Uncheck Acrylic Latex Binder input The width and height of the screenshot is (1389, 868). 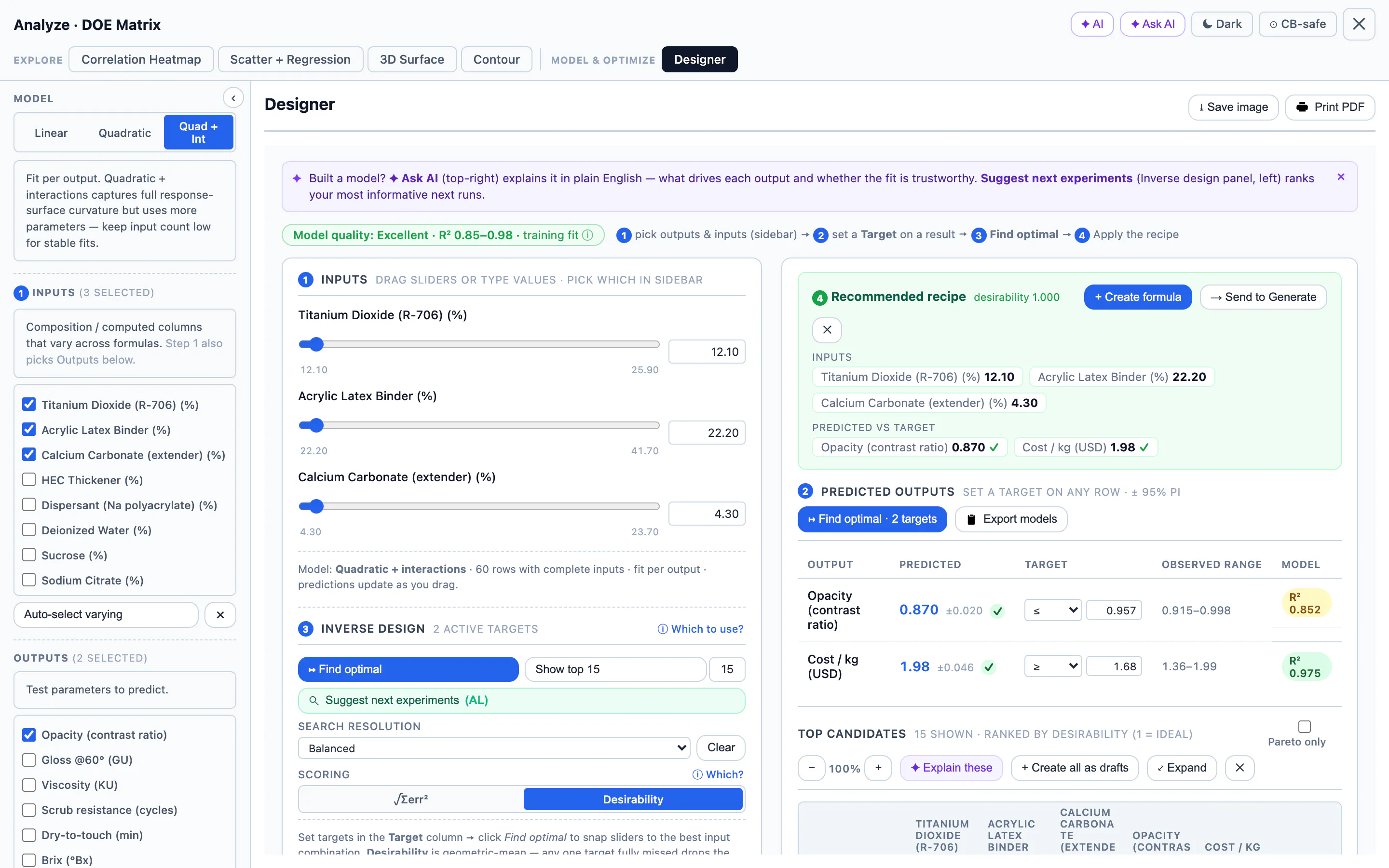tap(29, 429)
